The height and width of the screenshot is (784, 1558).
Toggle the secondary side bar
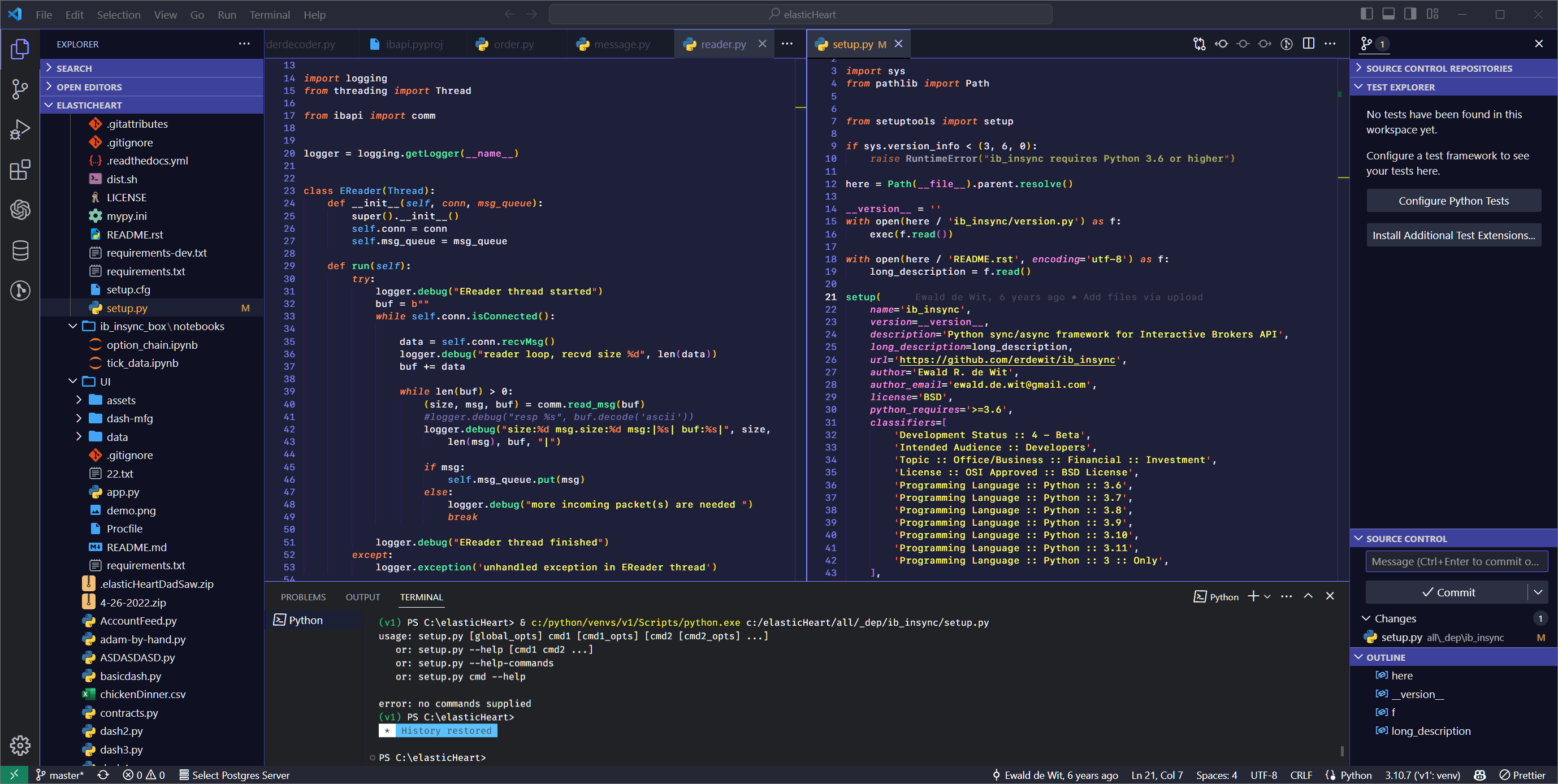click(x=1410, y=14)
